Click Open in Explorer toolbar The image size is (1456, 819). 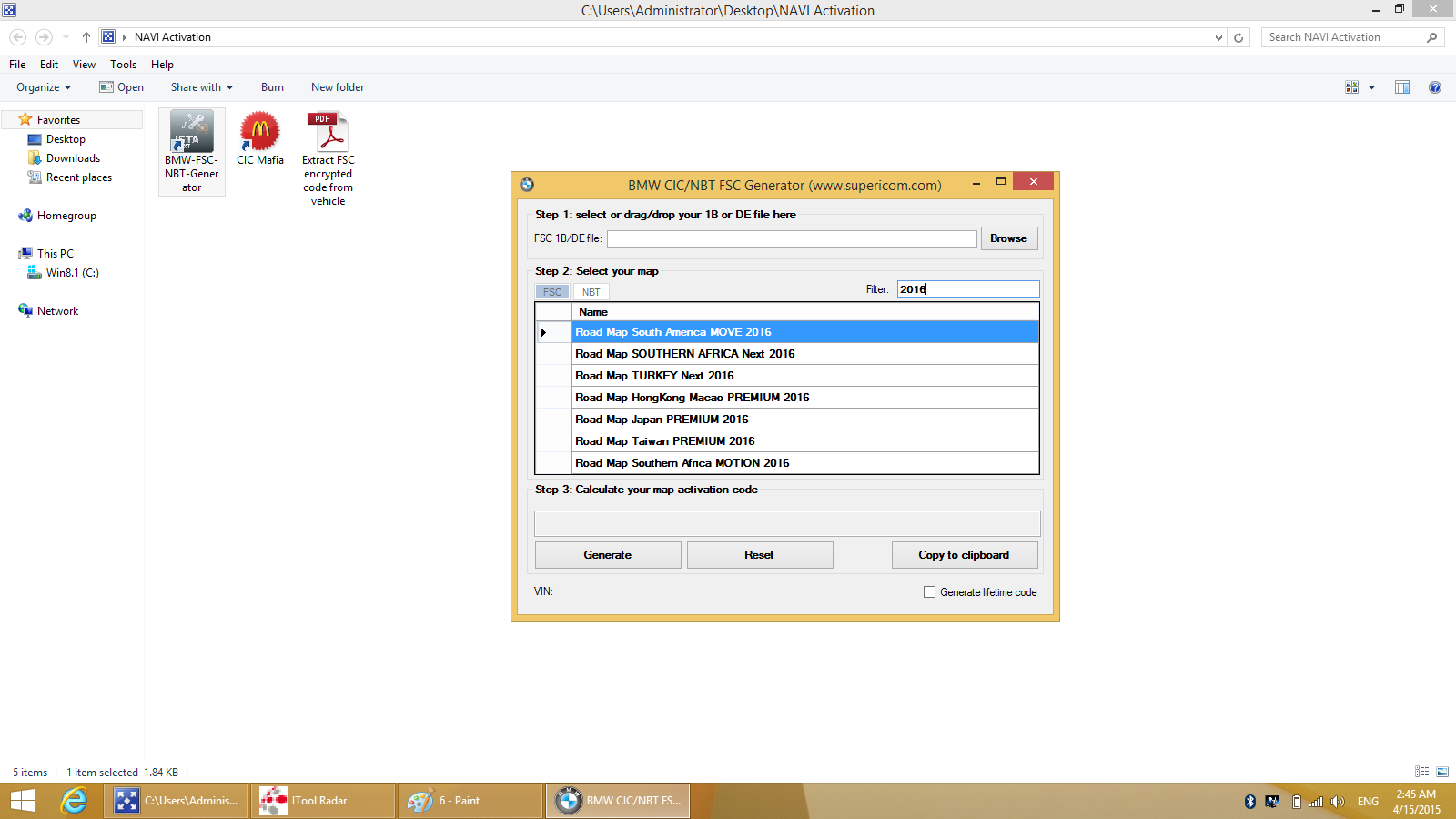pos(122,87)
